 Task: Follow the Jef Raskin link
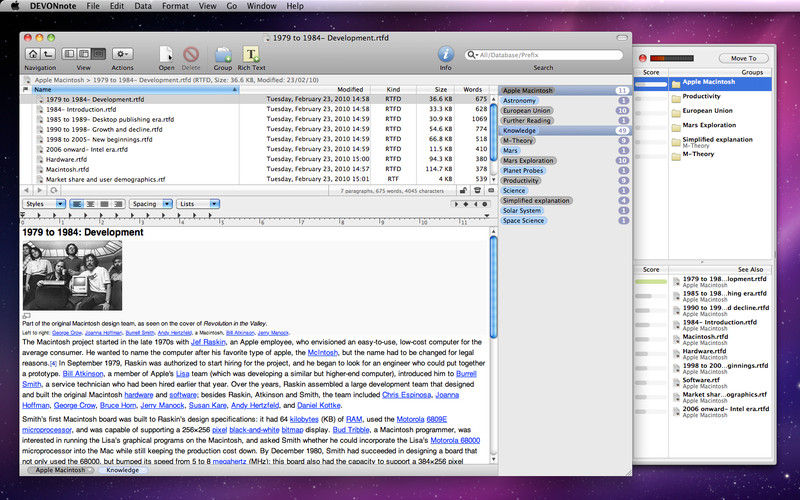[208, 342]
